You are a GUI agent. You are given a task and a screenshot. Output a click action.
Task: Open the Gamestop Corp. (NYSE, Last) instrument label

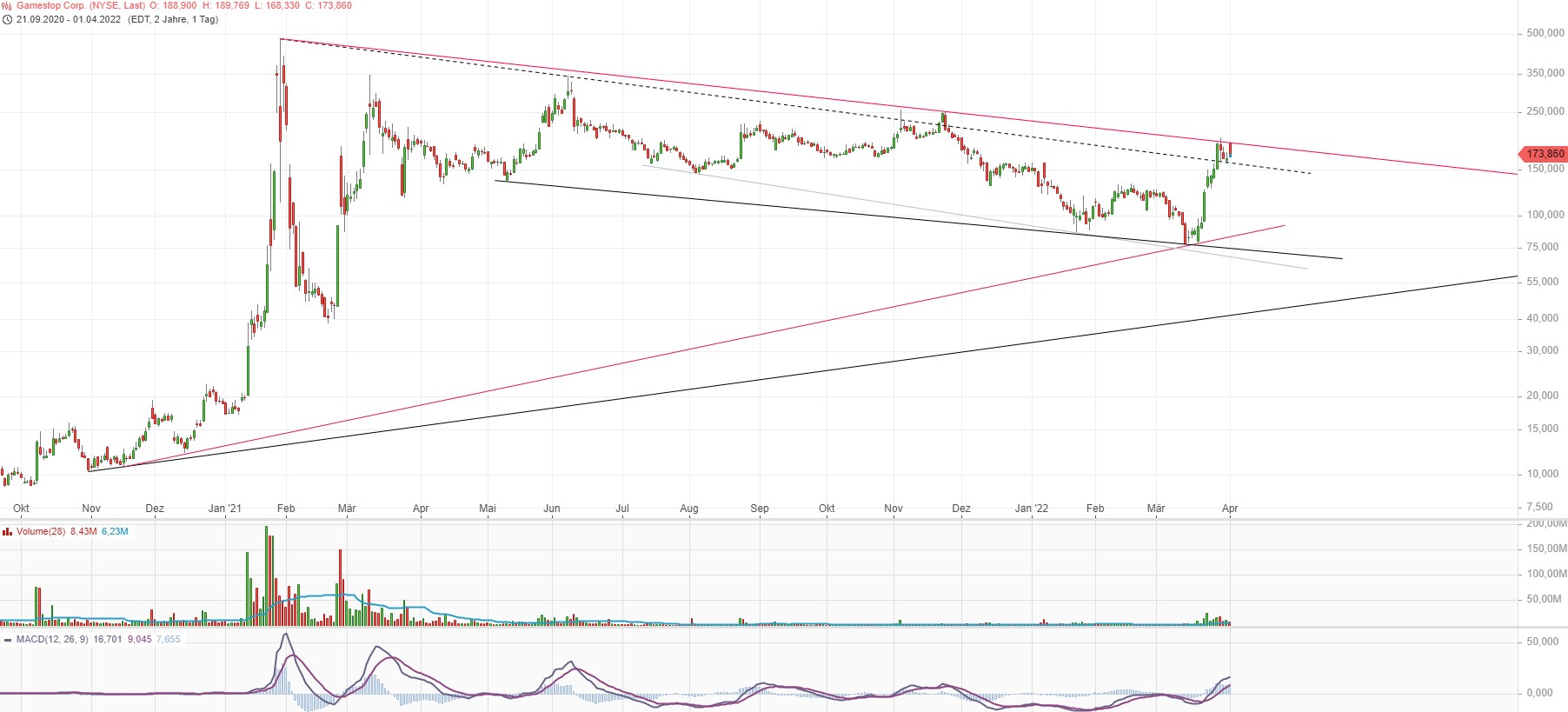click(x=81, y=5)
